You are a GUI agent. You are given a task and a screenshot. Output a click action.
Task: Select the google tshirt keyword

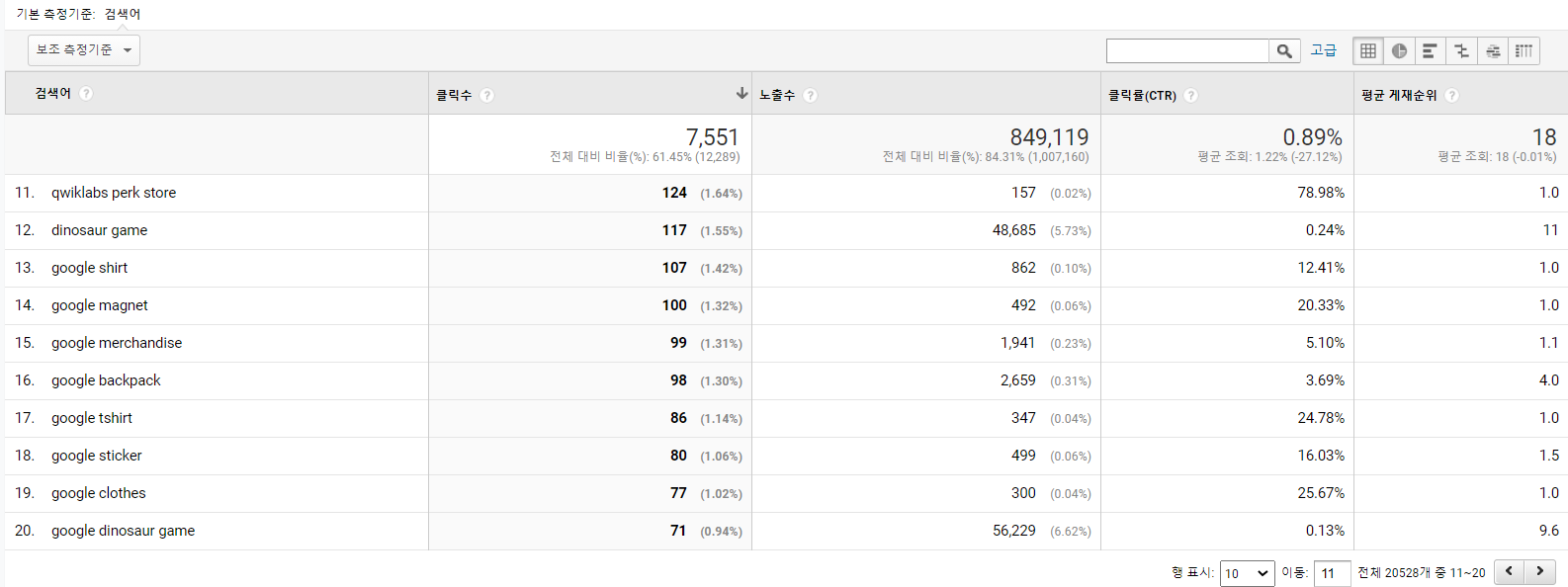pos(92,418)
